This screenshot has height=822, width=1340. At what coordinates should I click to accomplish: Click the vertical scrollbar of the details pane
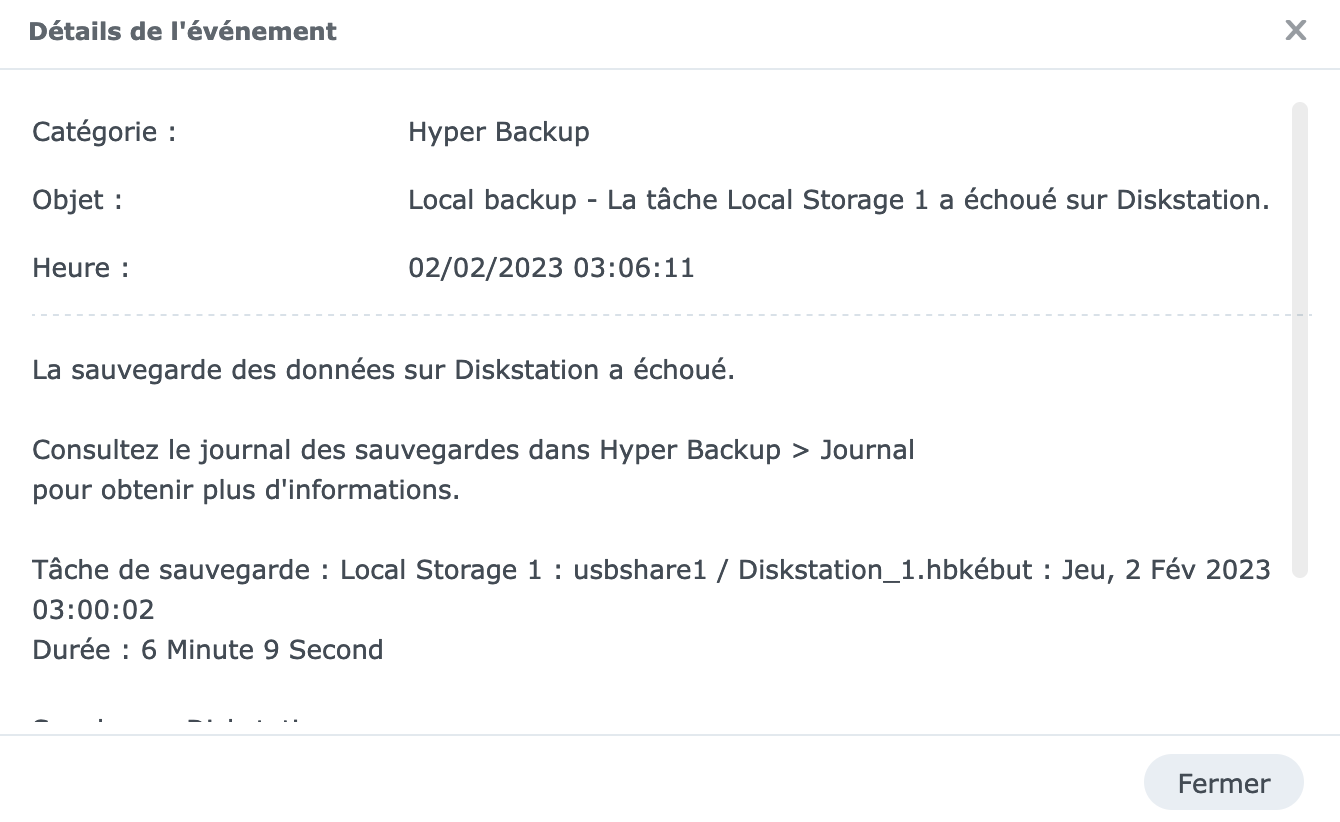[1300, 340]
